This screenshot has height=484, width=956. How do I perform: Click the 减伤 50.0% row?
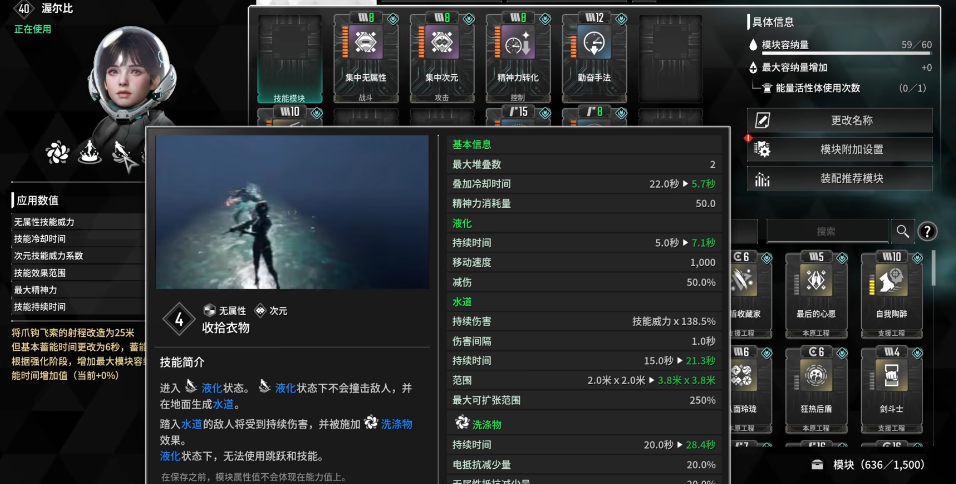click(x=584, y=282)
